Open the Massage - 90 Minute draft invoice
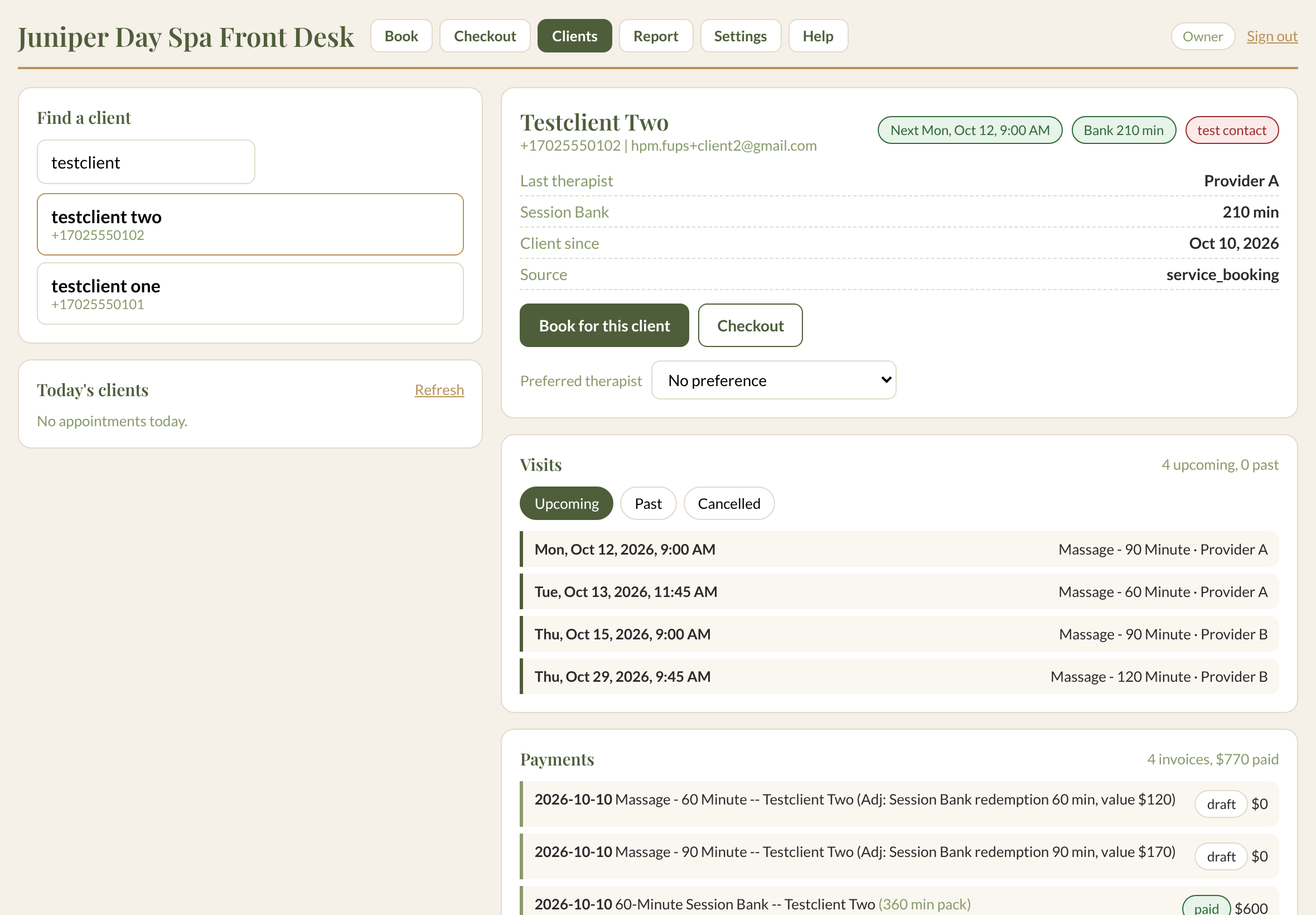Screen dimensions: 1316x915 pyautogui.click(x=899, y=856)
